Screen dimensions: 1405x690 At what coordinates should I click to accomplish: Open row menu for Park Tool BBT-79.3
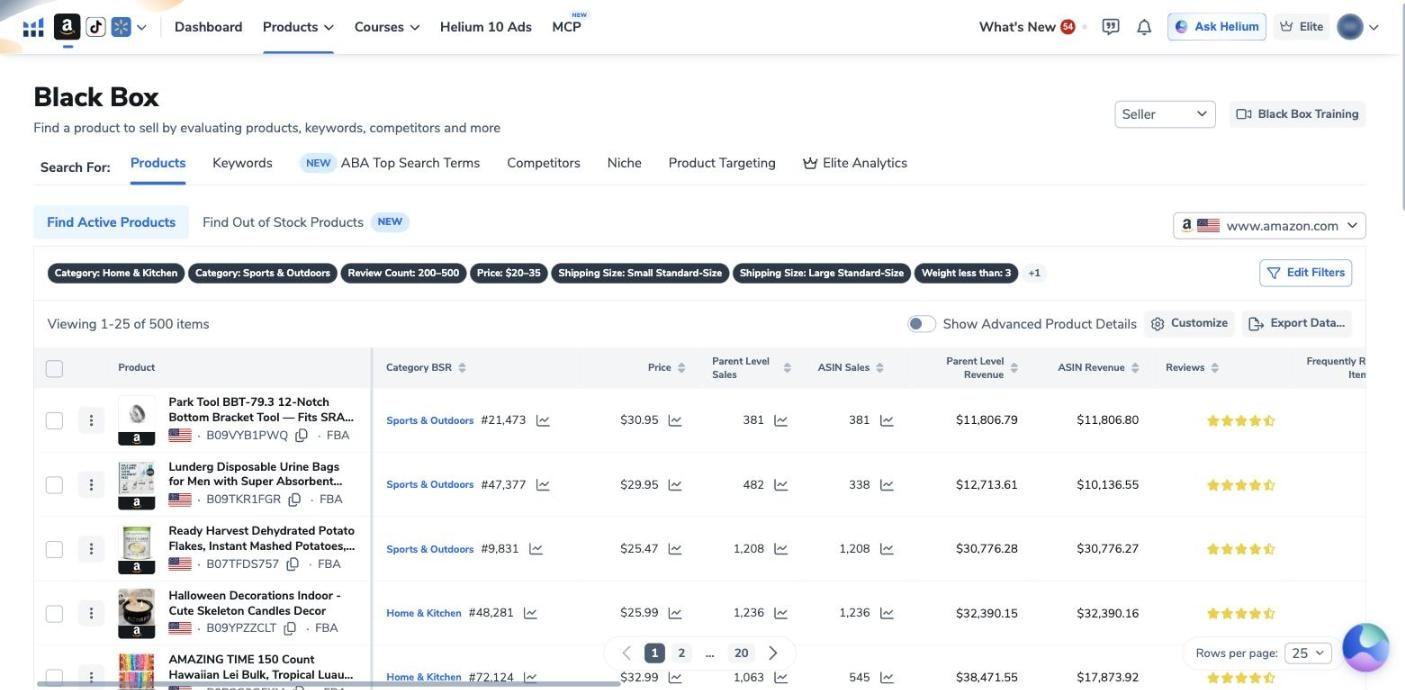click(91, 420)
